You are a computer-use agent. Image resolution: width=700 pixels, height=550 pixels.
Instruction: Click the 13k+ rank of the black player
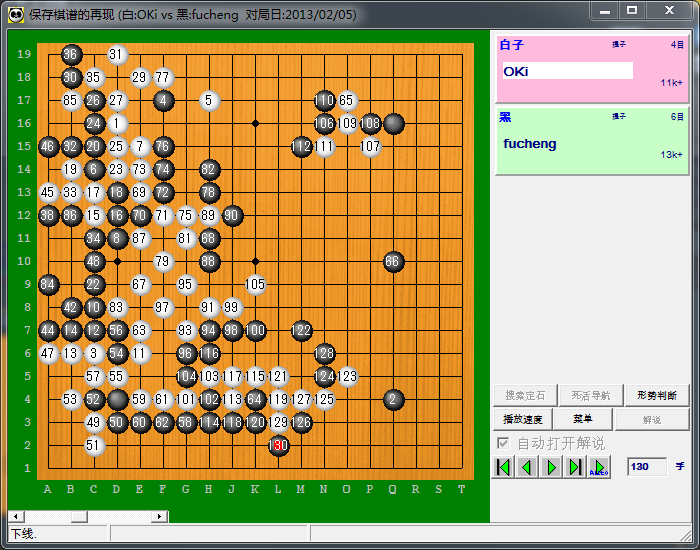click(x=672, y=154)
